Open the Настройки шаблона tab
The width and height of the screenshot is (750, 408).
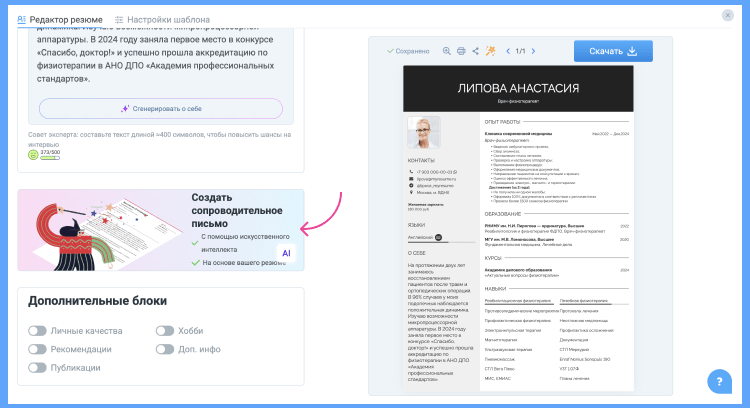[163, 20]
